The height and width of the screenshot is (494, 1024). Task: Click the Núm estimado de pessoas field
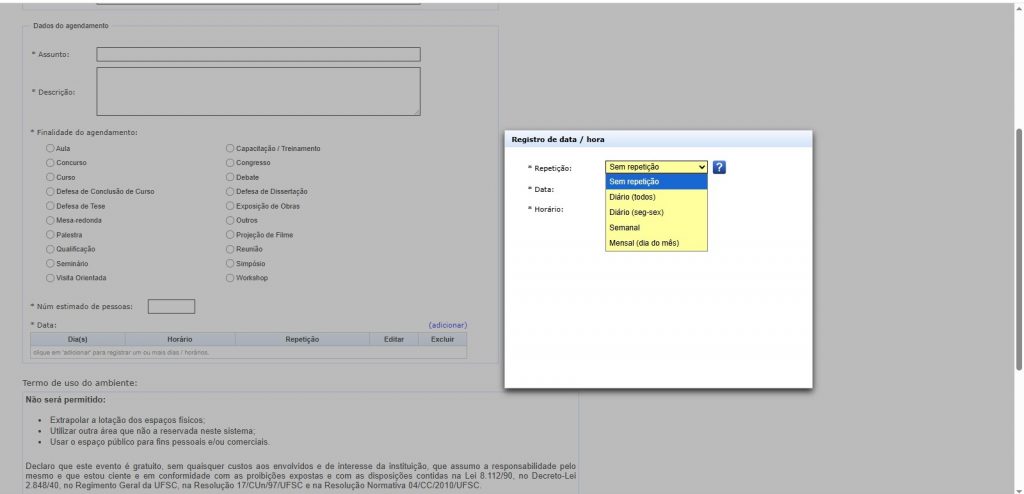[x=171, y=307]
